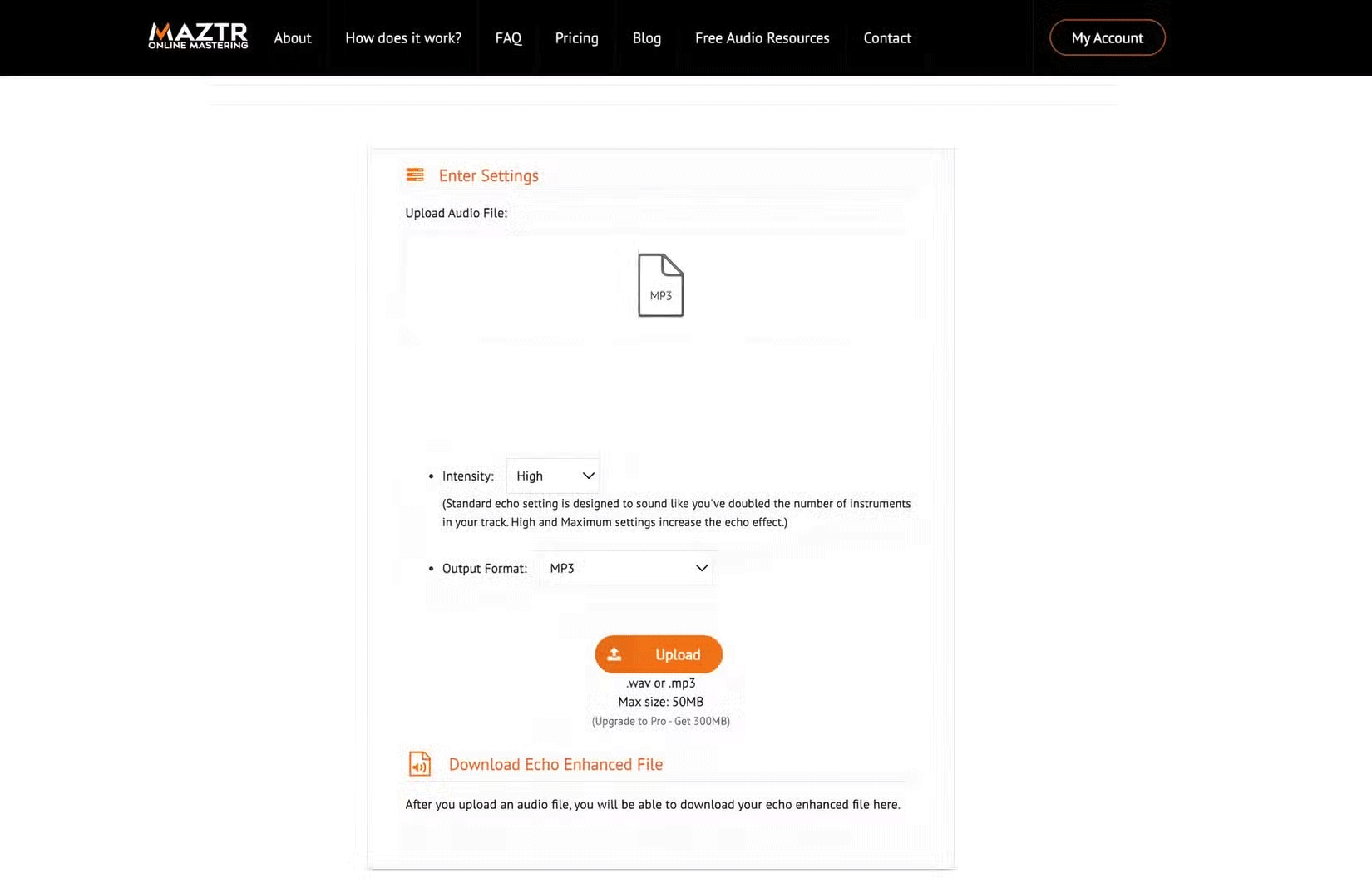Click the '.wav or .mp3' text
The height and width of the screenshot is (883, 1372).
coord(661,683)
